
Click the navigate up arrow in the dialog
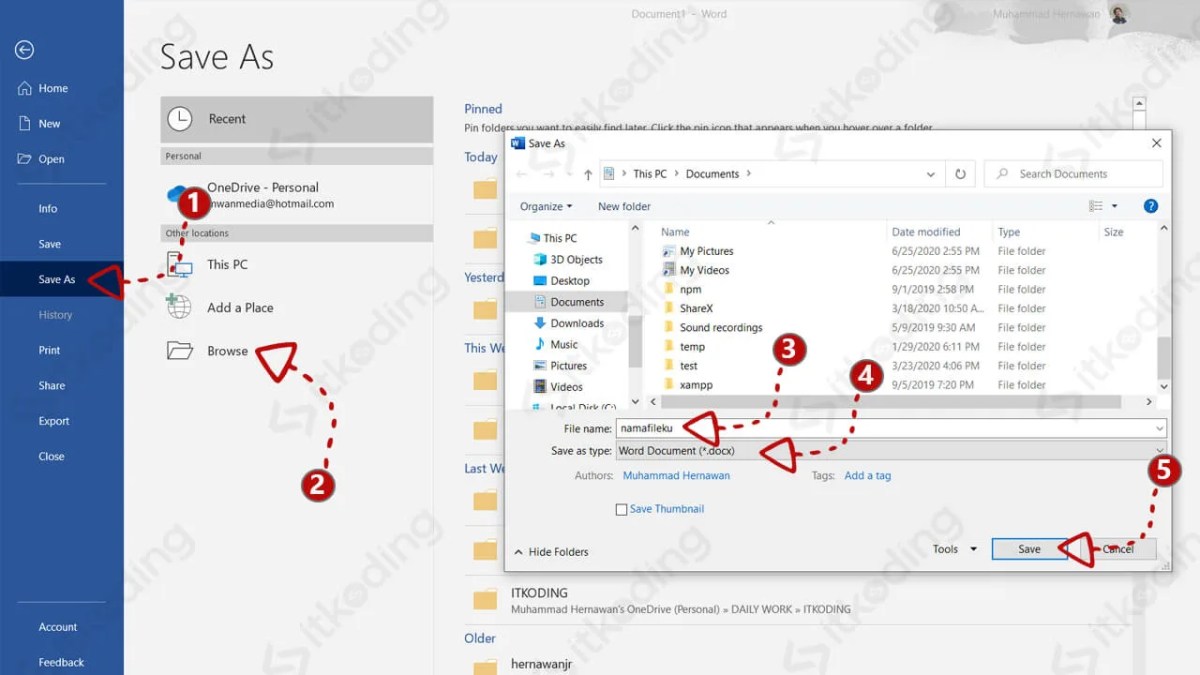tap(588, 173)
